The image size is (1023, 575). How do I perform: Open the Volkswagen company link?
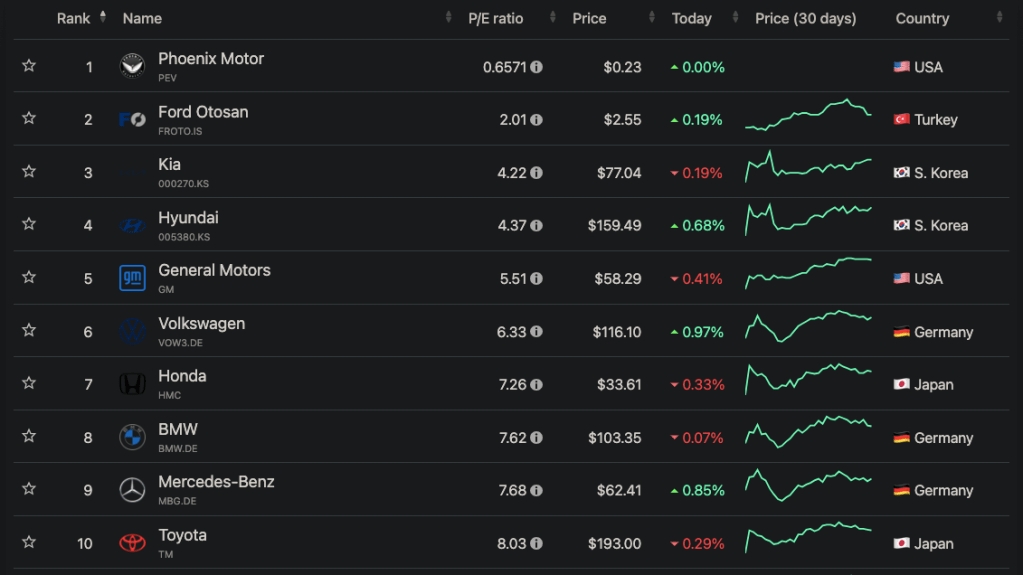(201, 324)
